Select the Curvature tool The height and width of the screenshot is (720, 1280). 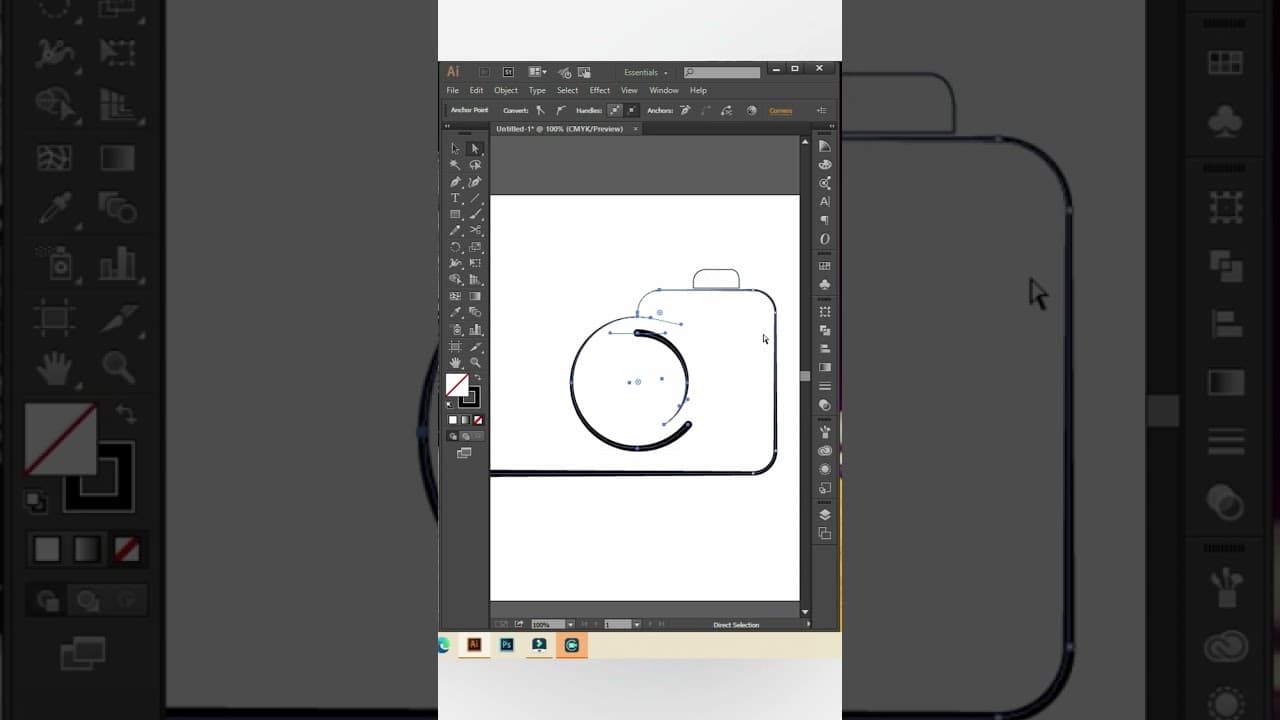pos(475,182)
